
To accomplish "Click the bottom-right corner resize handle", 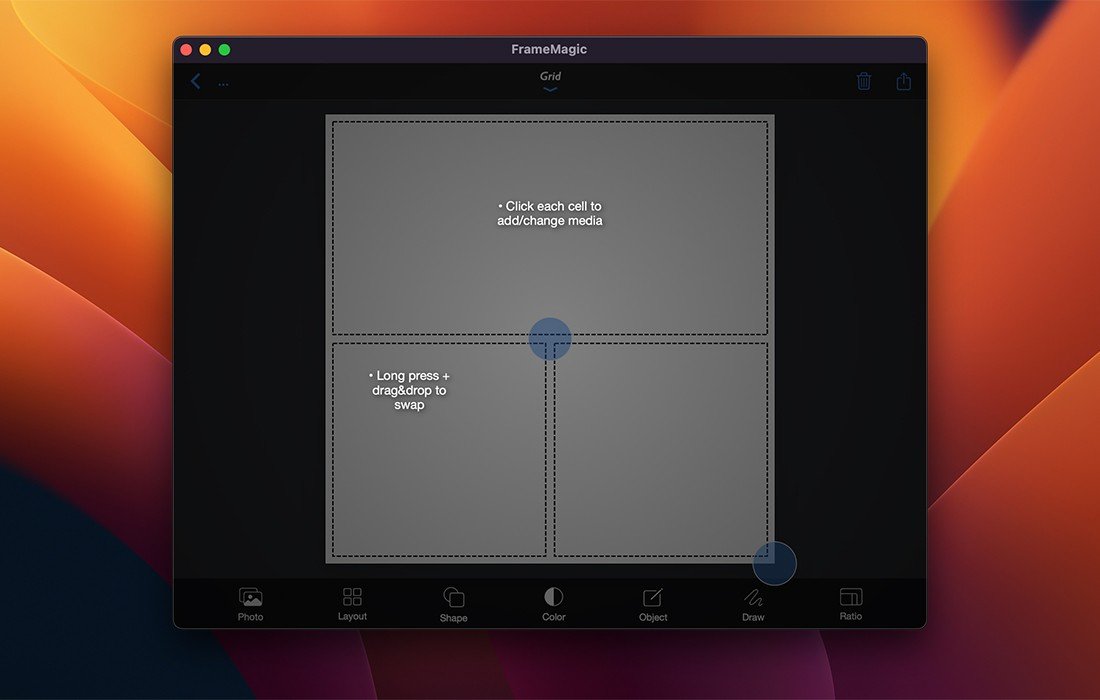I will (774, 563).
